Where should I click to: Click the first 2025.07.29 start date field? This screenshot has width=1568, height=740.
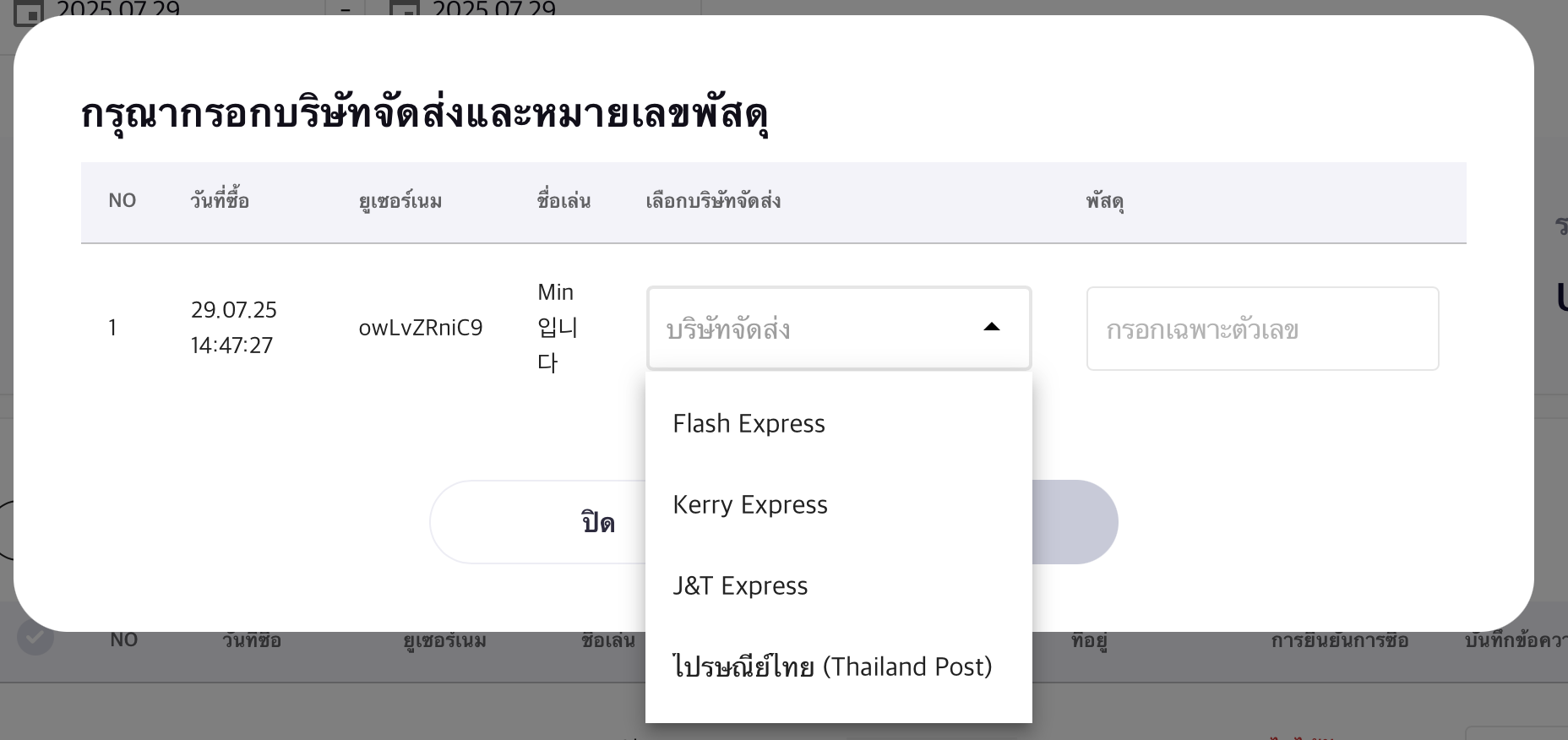[118, 9]
